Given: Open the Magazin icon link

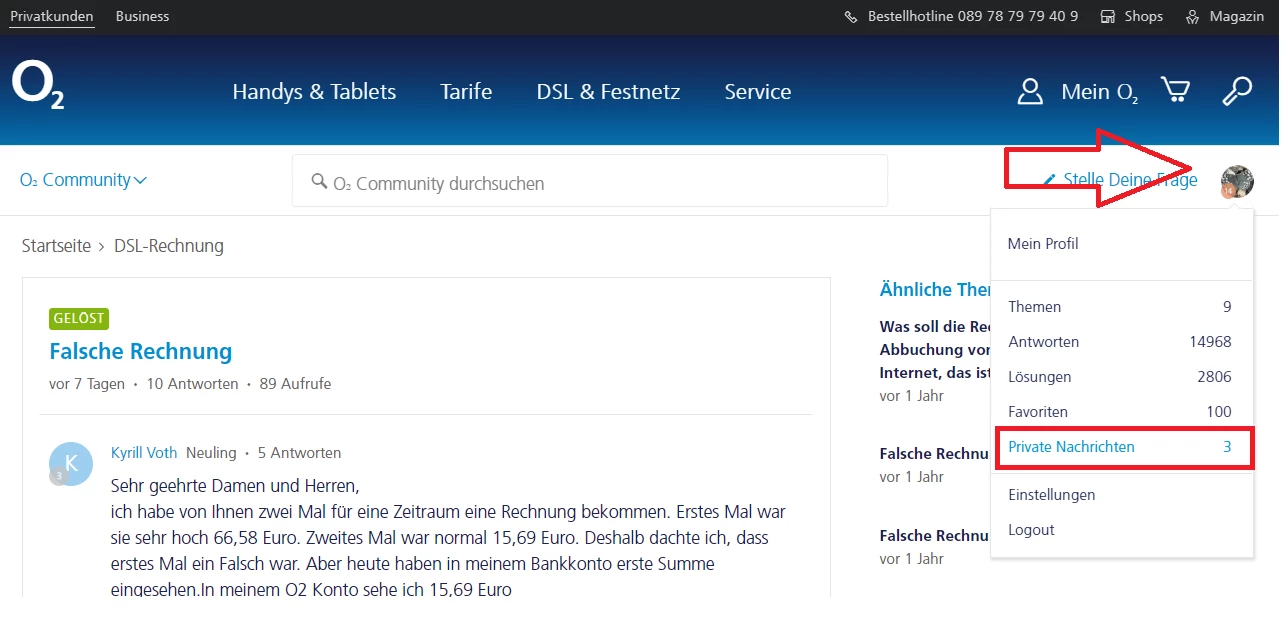Looking at the screenshot, I should [x=1192, y=17].
